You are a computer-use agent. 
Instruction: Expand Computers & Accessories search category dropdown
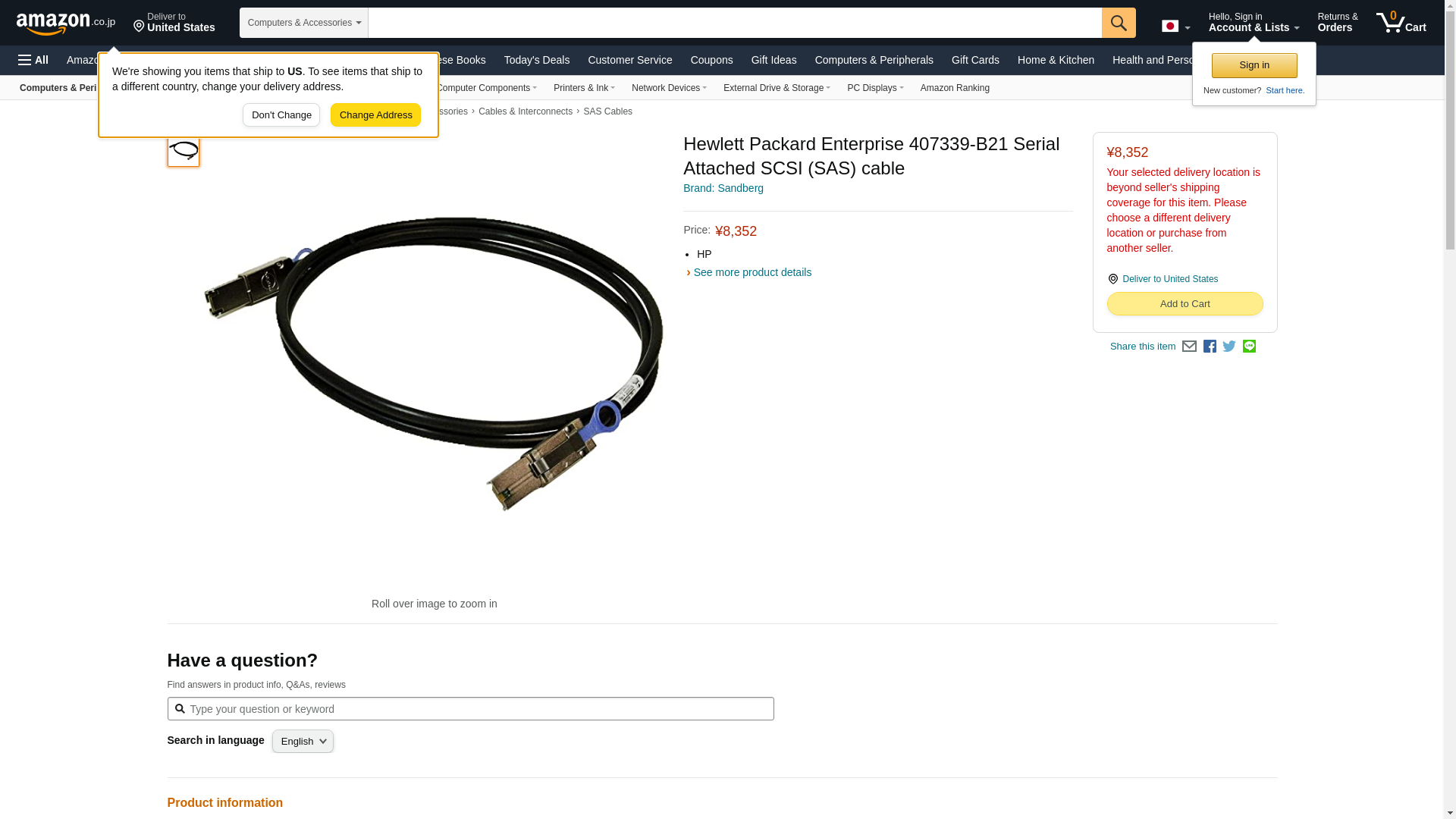point(304,23)
